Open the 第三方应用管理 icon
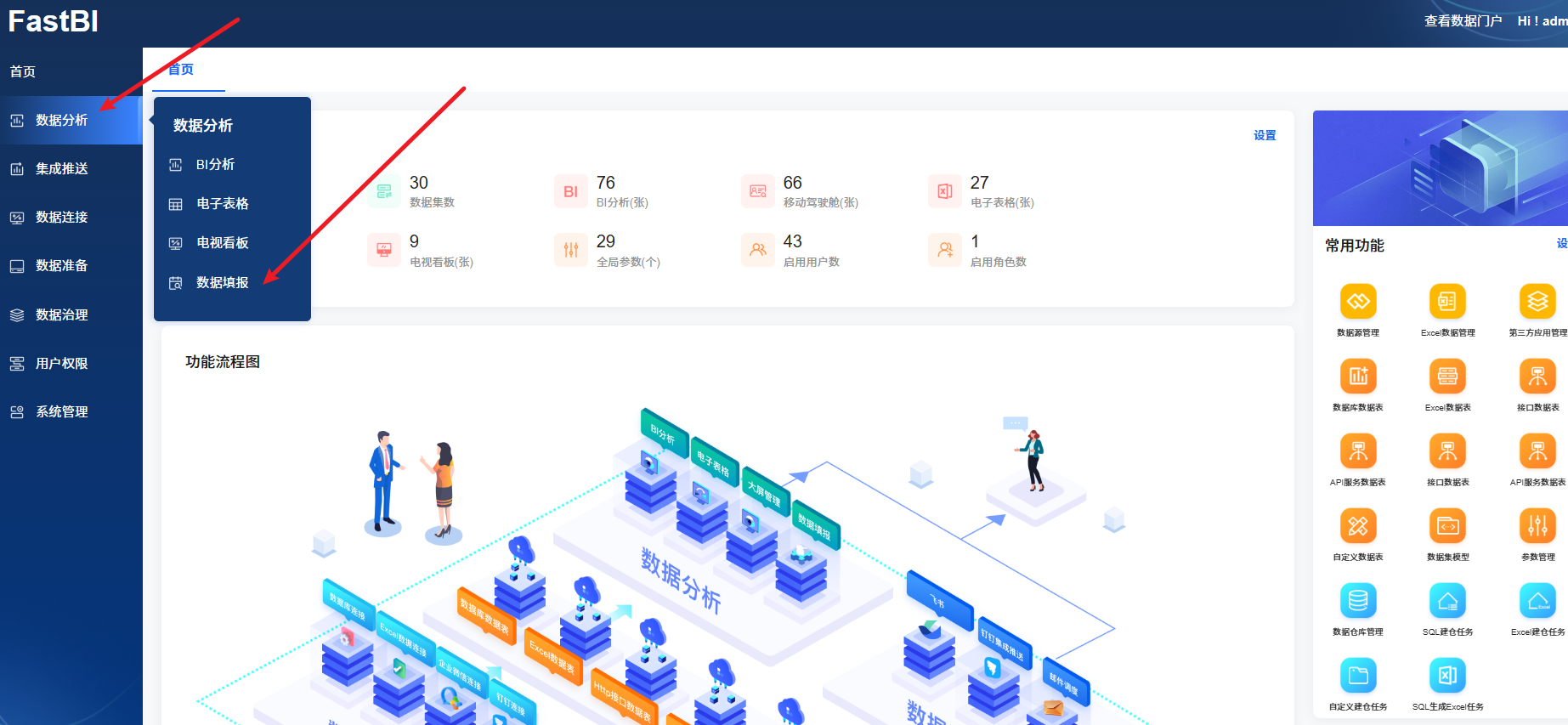The width and height of the screenshot is (1568, 725). [1537, 302]
